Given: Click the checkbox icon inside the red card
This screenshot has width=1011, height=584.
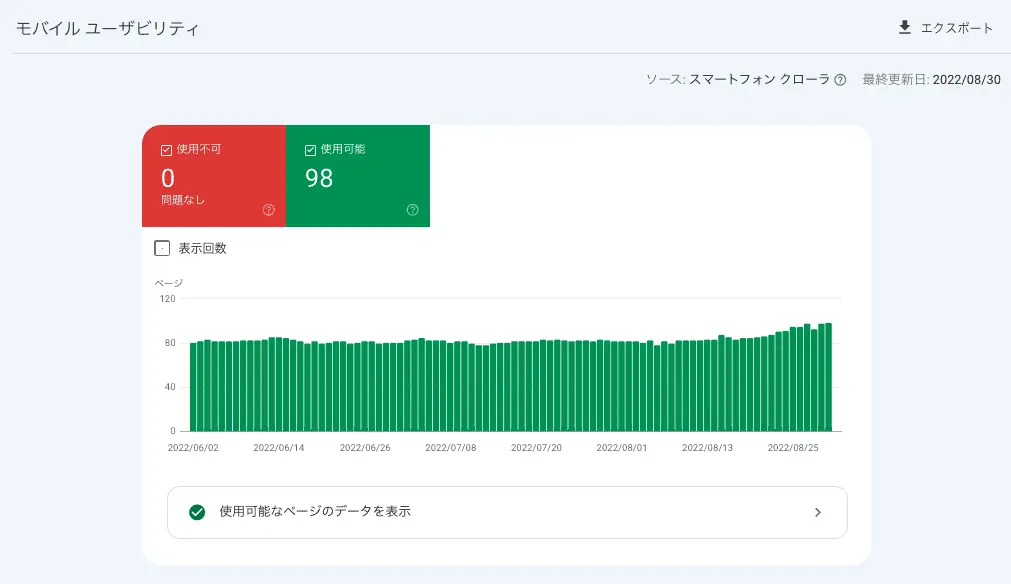Looking at the screenshot, I should tap(164, 150).
